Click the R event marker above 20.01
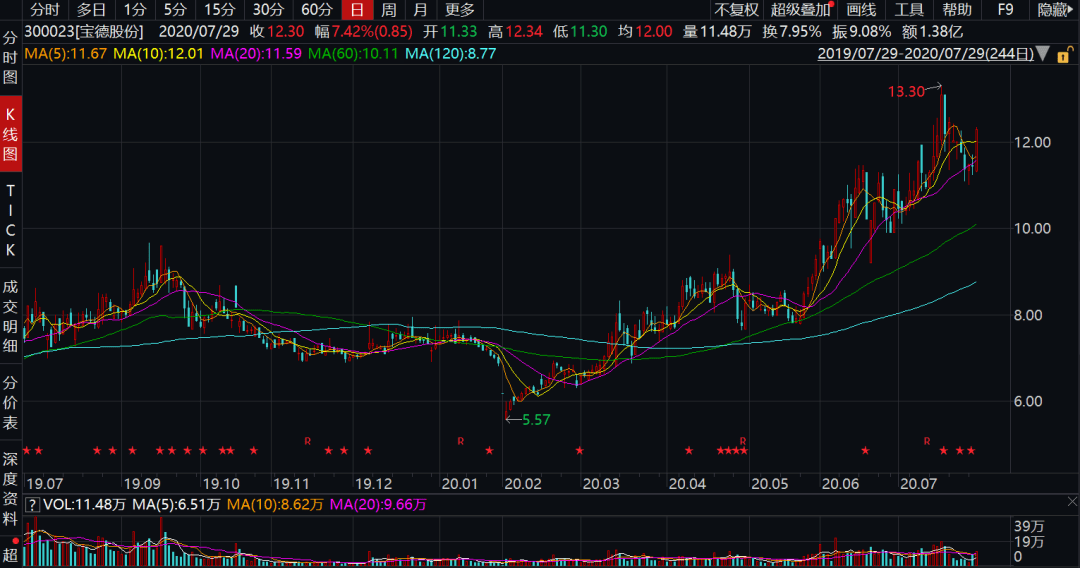Screen dimensions: 1080x568 click(x=461, y=440)
